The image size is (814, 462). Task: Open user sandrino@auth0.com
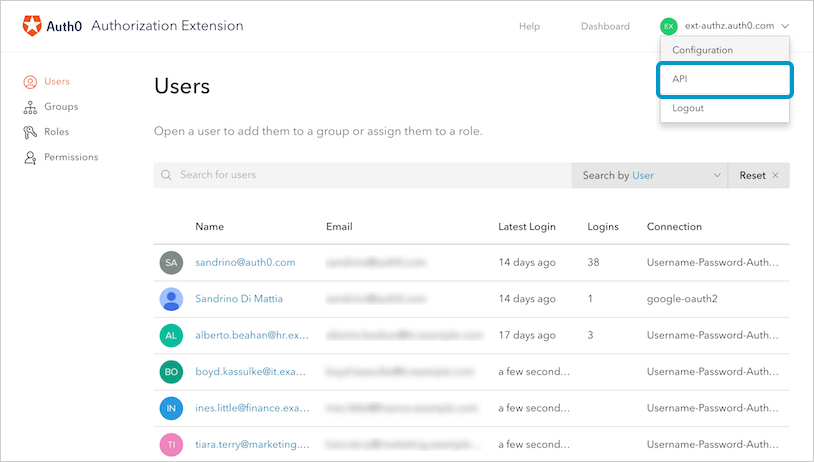[x=245, y=263]
